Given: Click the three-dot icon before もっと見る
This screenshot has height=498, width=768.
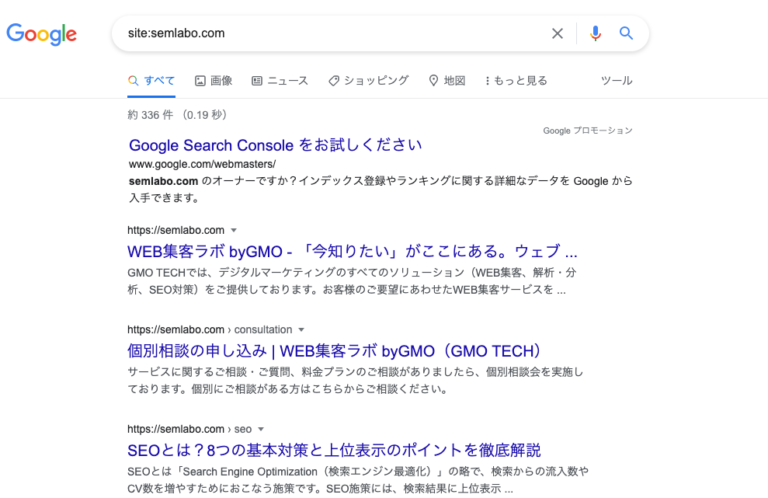Looking at the screenshot, I should [487, 81].
